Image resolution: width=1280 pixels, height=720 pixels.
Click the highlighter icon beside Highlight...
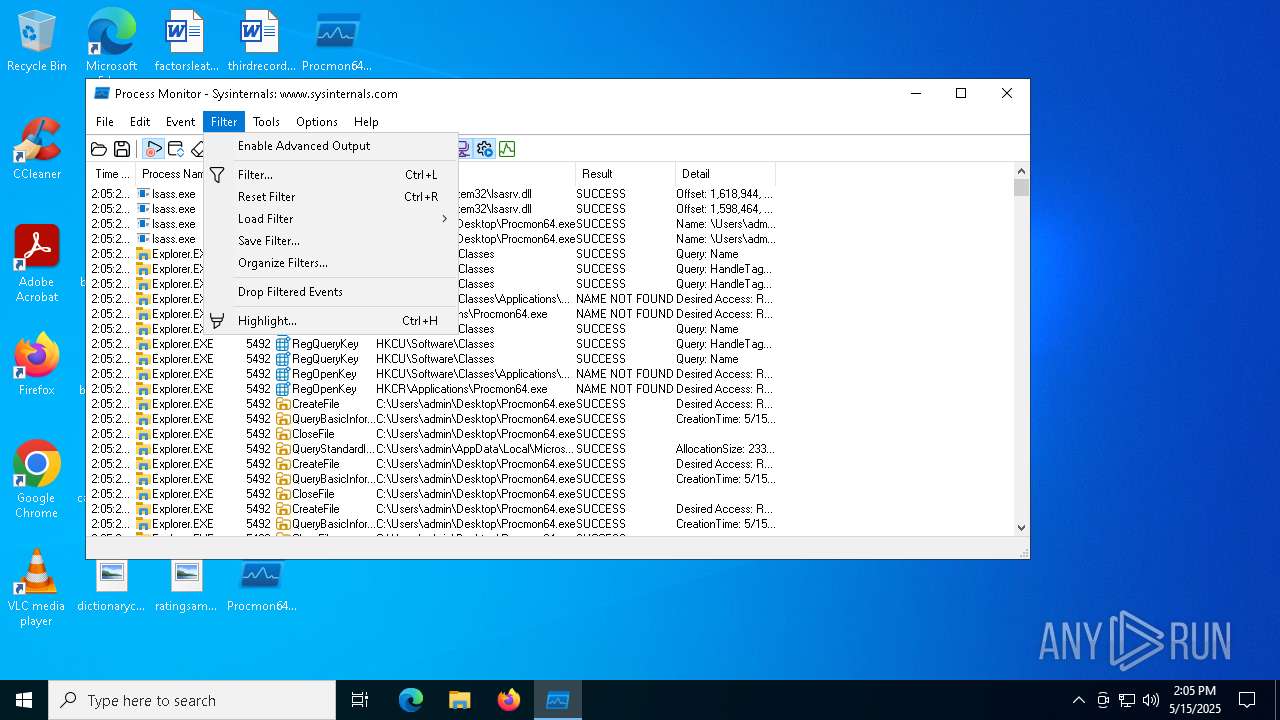click(x=217, y=321)
